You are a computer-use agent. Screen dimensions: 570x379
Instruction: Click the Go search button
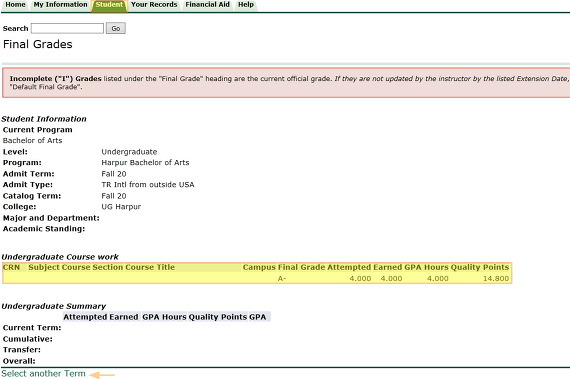pyautogui.click(x=116, y=28)
